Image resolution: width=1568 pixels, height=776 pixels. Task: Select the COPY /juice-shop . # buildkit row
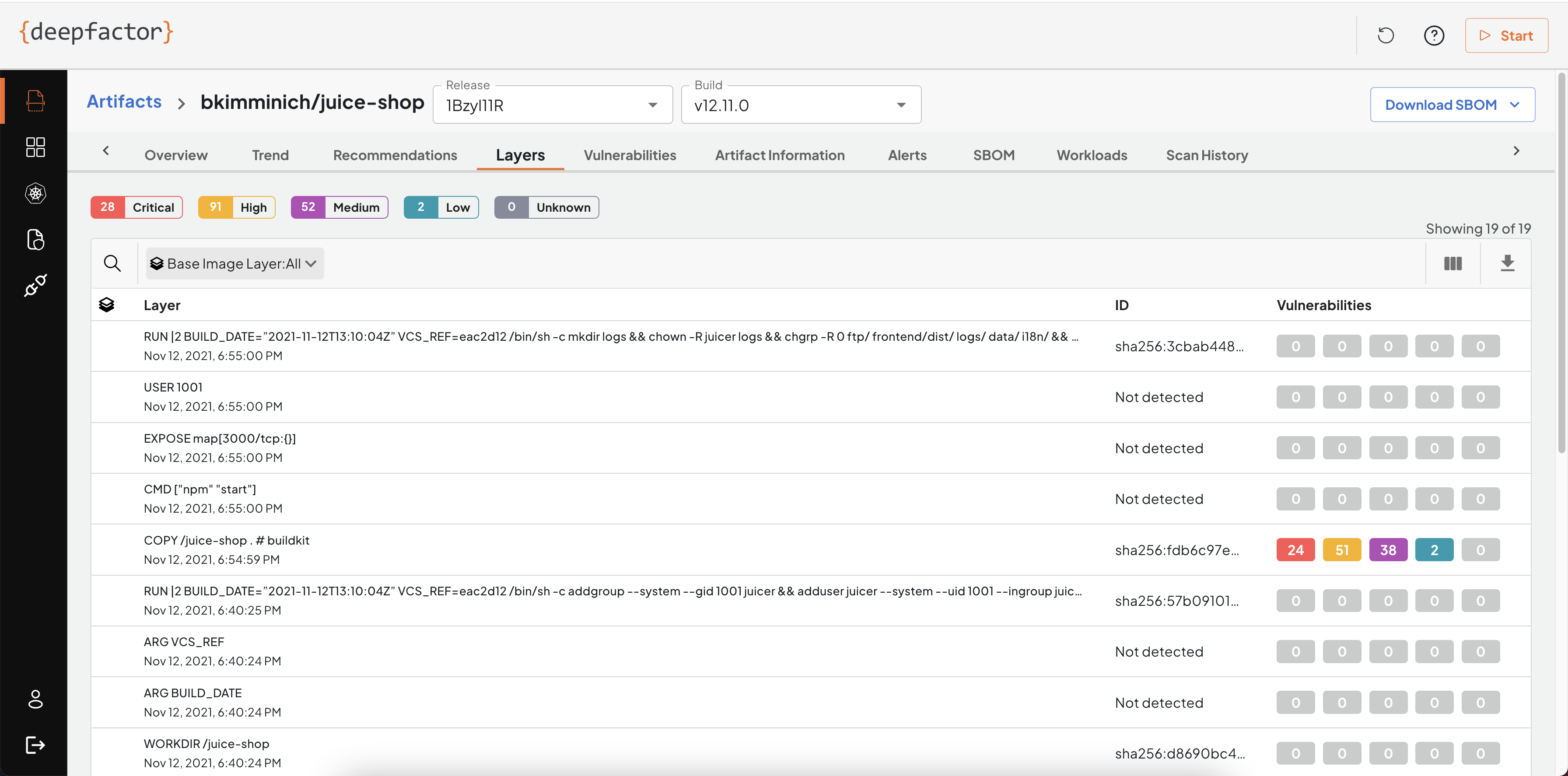[811, 549]
